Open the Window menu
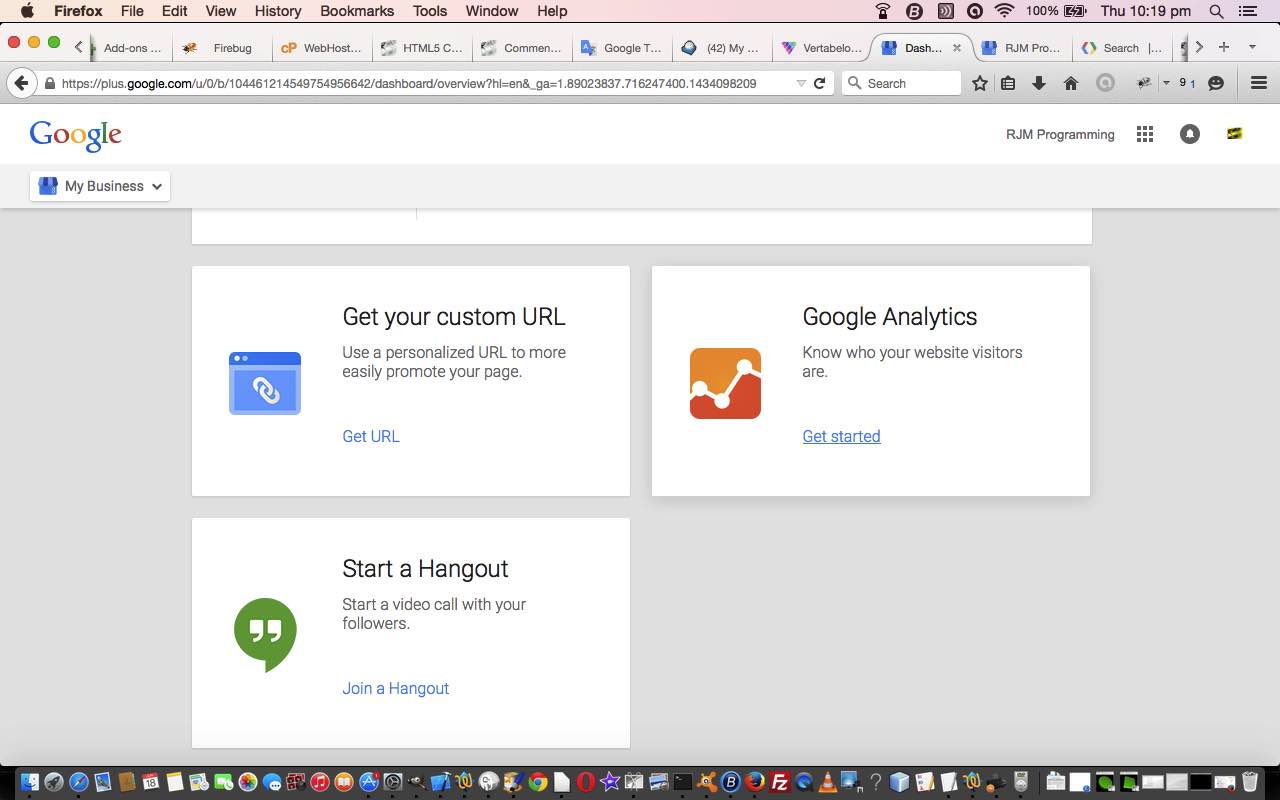This screenshot has width=1280, height=800. 492,11
